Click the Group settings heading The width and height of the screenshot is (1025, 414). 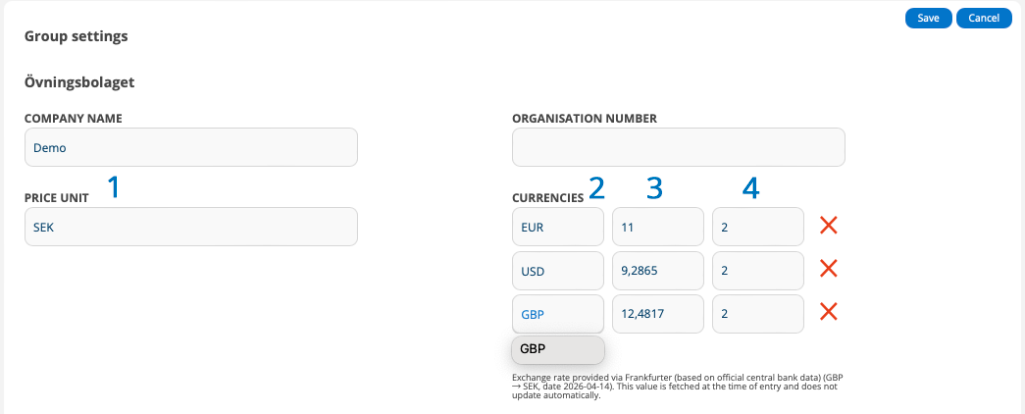pos(76,37)
